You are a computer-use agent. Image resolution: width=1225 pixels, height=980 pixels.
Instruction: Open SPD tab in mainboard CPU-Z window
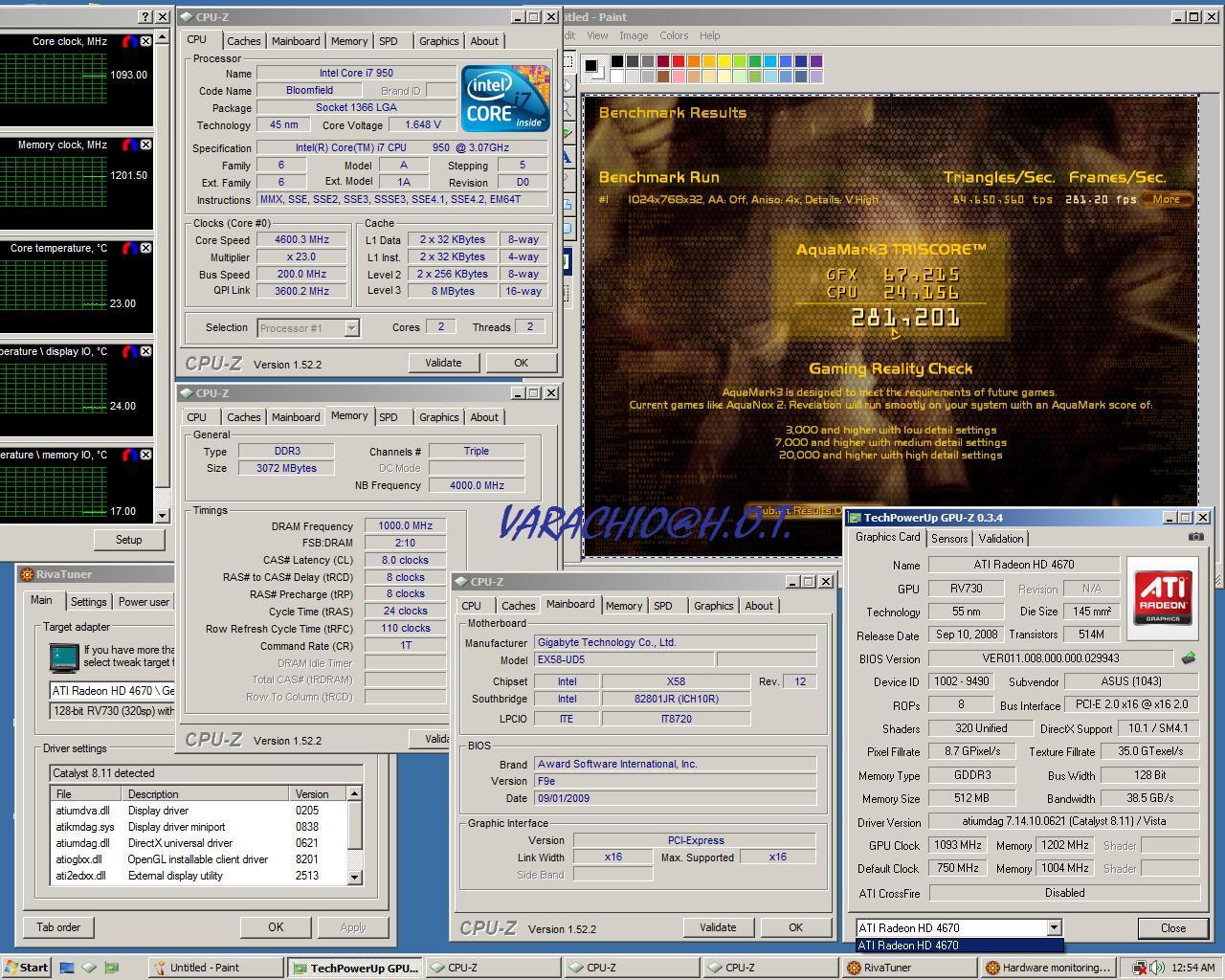(x=662, y=606)
